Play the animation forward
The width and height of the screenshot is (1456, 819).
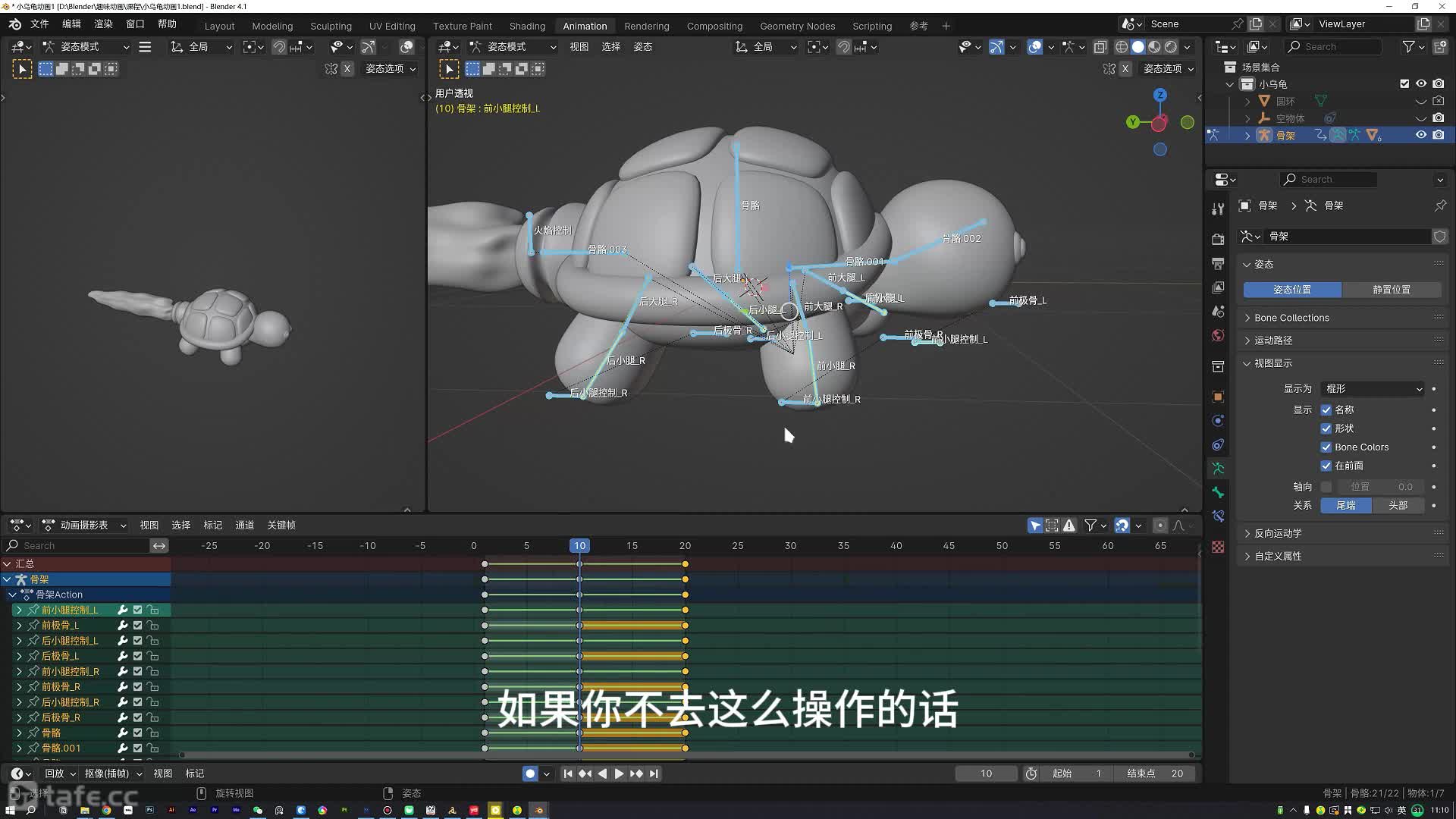(x=619, y=773)
